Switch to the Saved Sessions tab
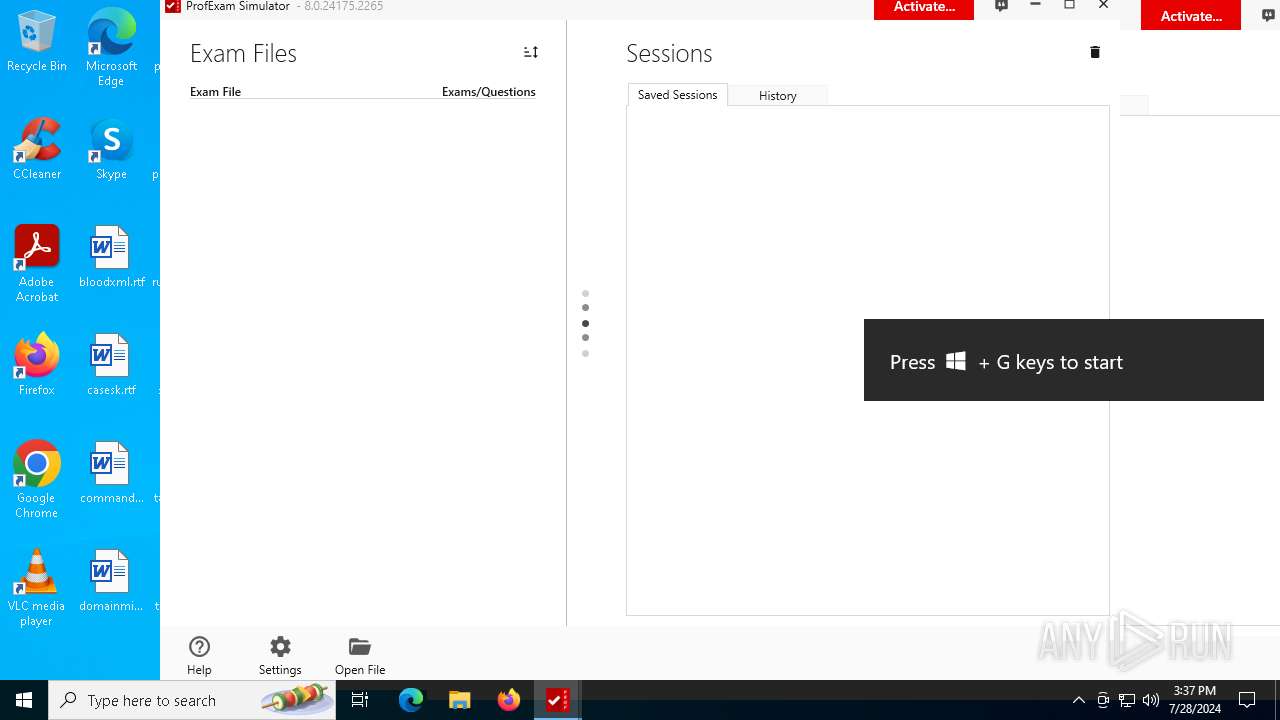This screenshot has width=1280, height=720. point(678,95)
